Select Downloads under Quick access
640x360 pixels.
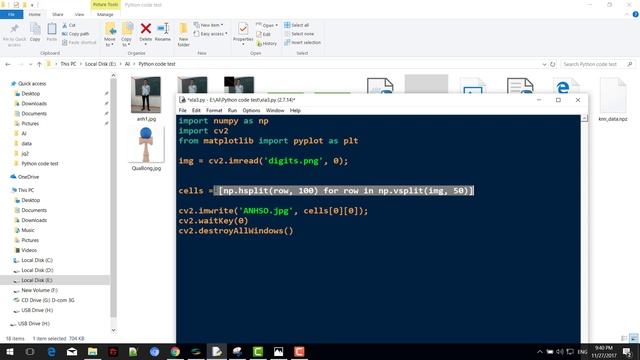34,104
